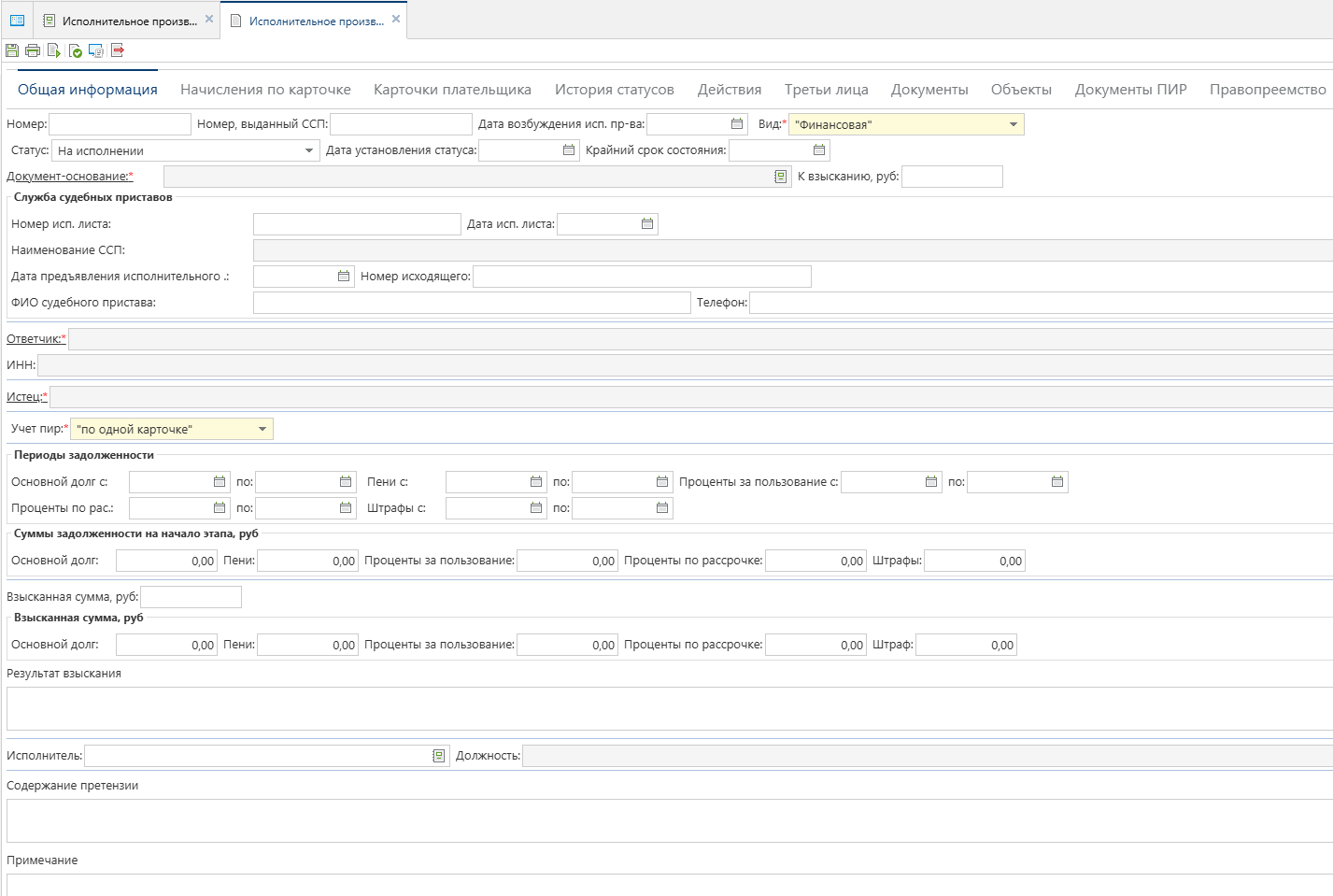Open calendar for Штрафы по
Image resolution: width=1333 pixels, height=896 pixels.
click(662, 508)
